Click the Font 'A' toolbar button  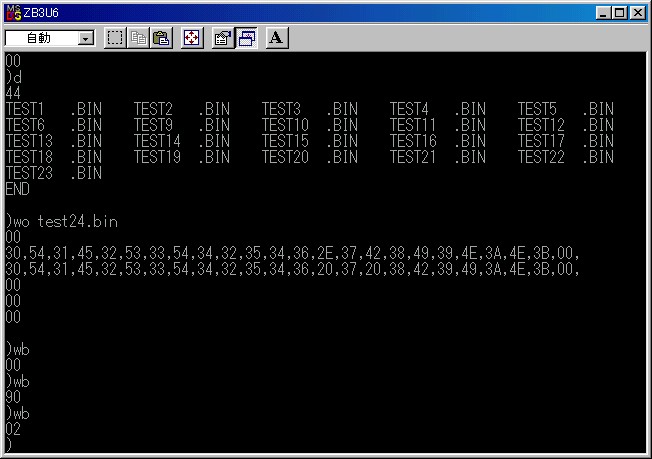point(277,38)
